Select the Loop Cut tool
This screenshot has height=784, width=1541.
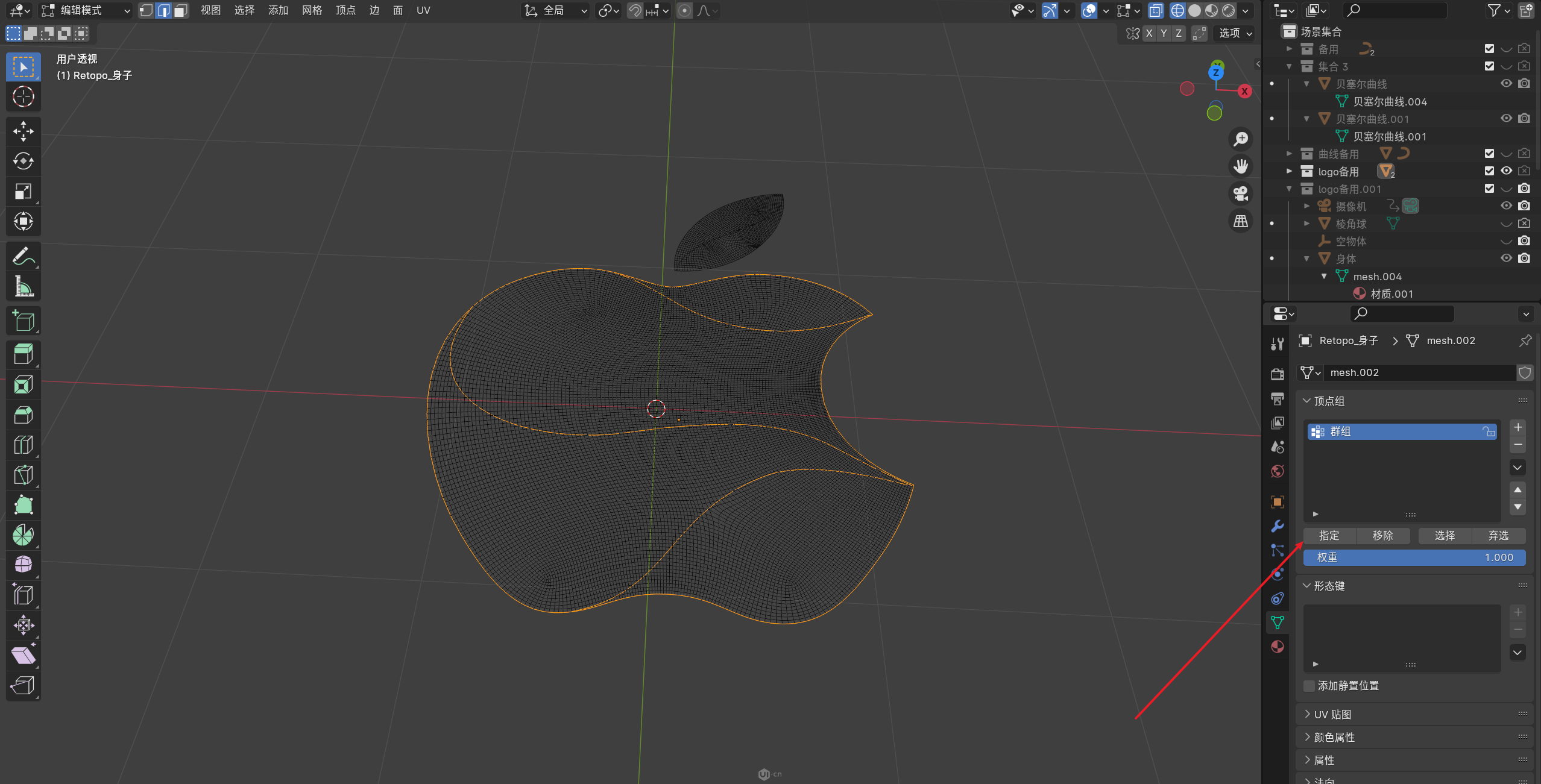pyautogui.click(x=24, y=445)
